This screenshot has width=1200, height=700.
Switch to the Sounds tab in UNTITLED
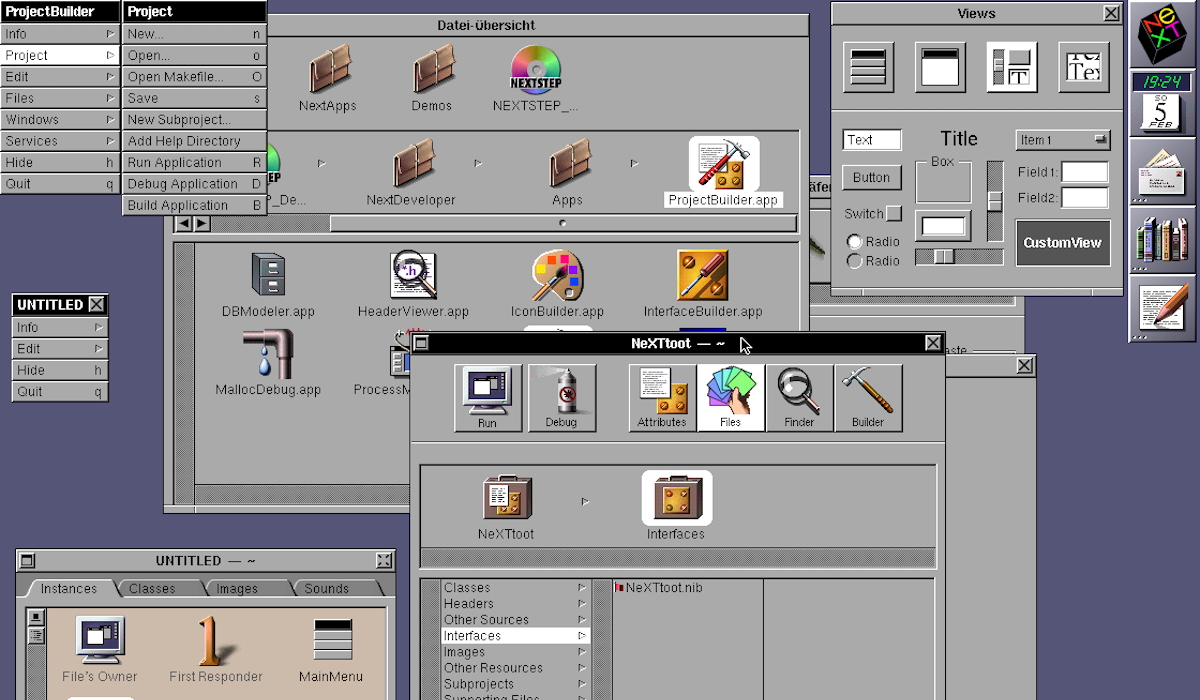[x=327, y=589]
